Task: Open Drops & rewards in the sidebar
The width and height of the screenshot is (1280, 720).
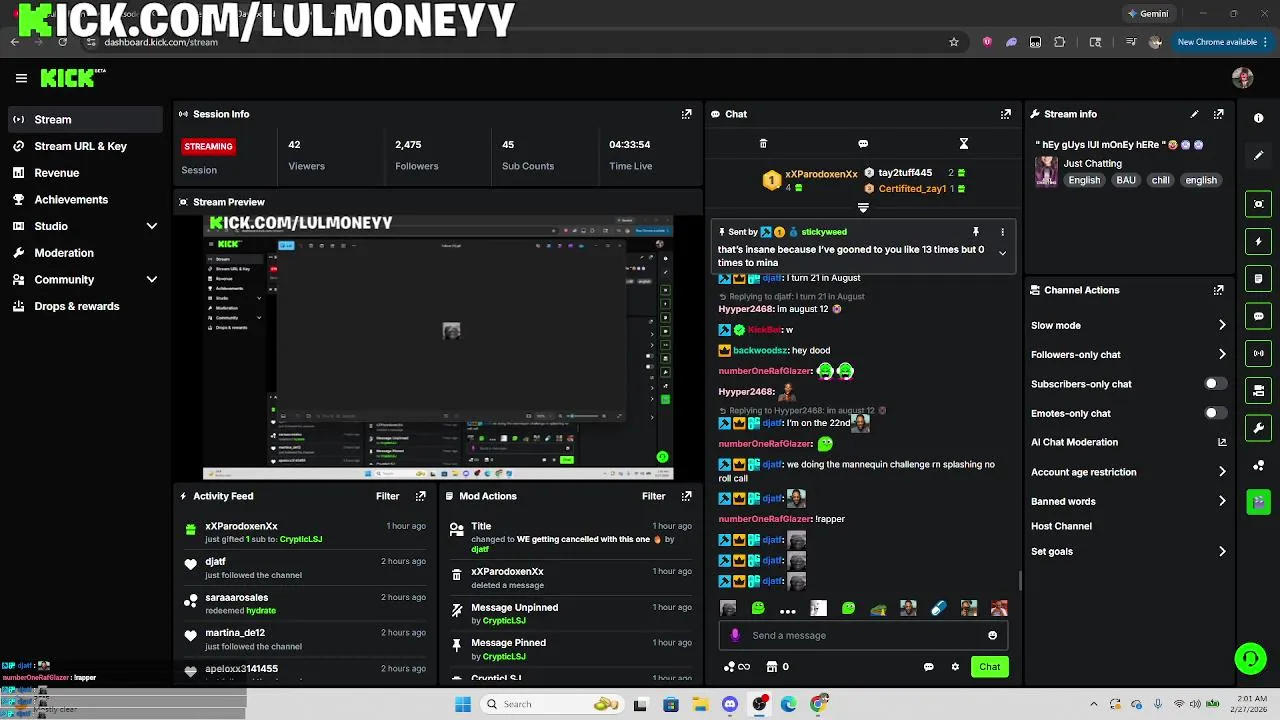Action: click(85, 306)
